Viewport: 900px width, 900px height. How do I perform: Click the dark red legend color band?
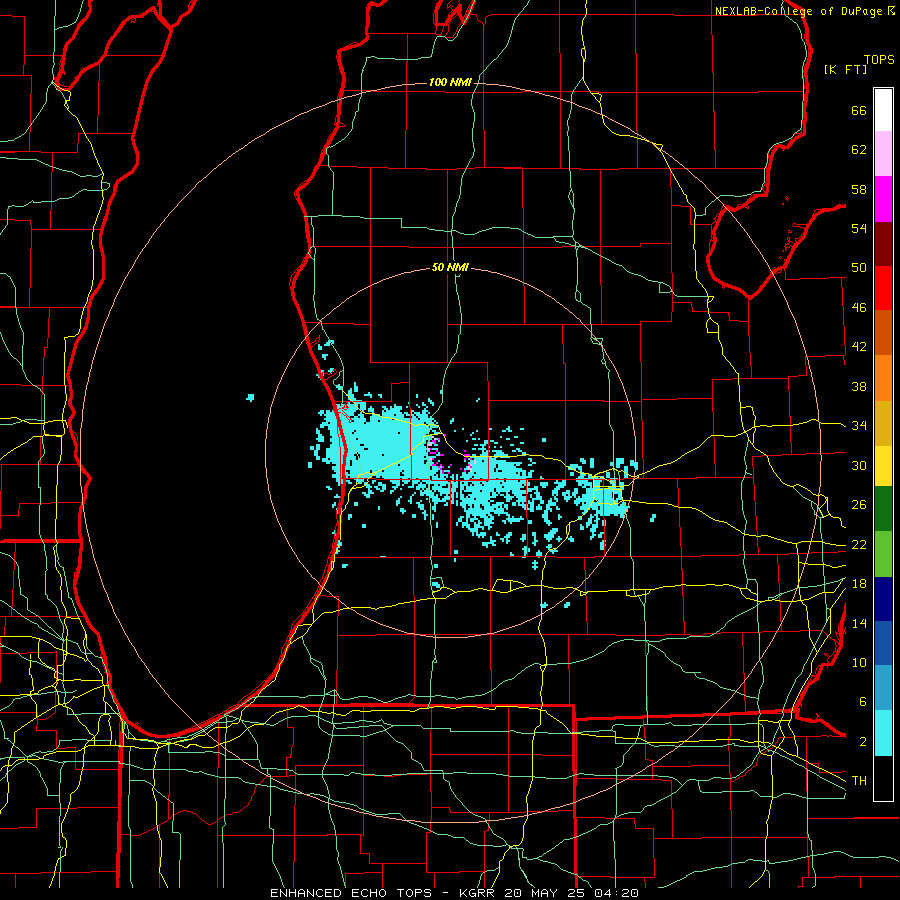pyautogui.click(x=883, y=244)
